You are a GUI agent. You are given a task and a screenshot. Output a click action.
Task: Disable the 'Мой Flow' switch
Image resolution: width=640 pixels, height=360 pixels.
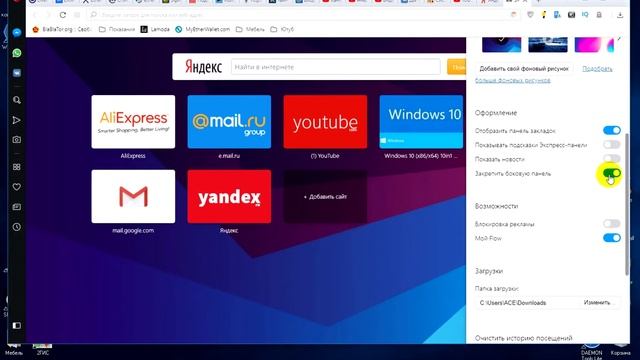[x=611, y=238]
